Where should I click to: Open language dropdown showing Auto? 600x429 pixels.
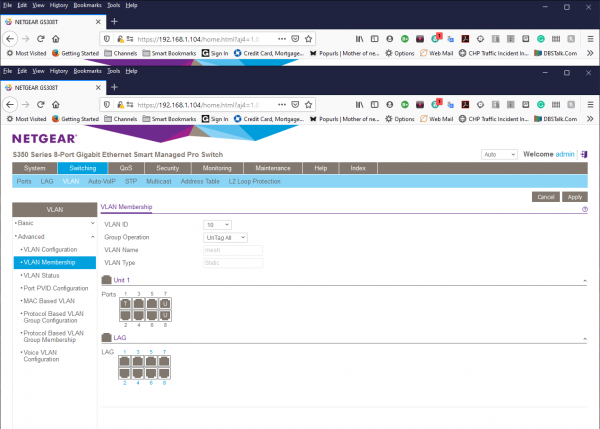coord(499,154)
